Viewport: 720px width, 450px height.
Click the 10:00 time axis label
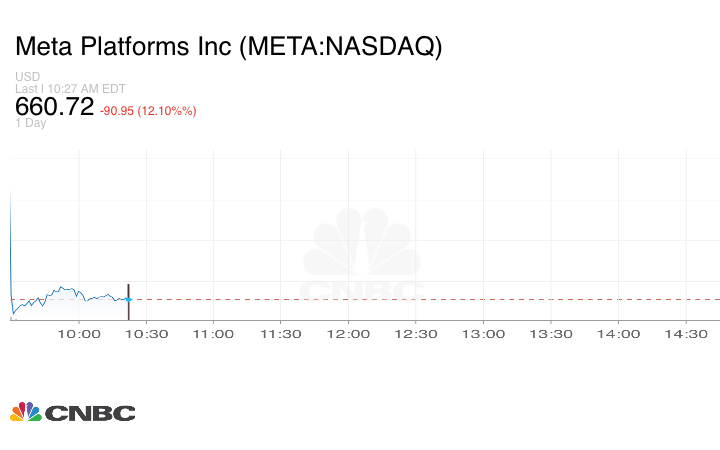click(x=79, y=334)
